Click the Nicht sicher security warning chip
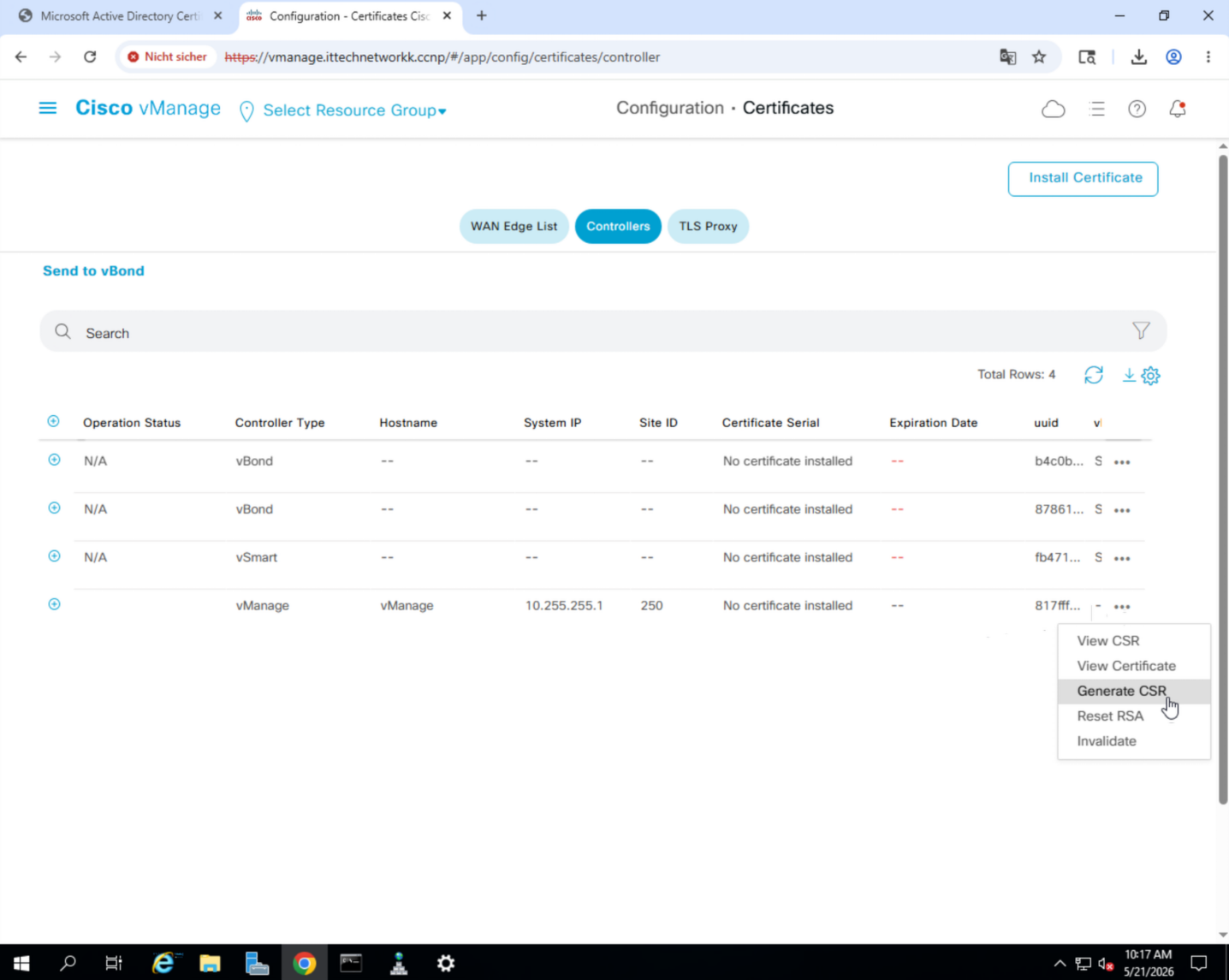 168,56
